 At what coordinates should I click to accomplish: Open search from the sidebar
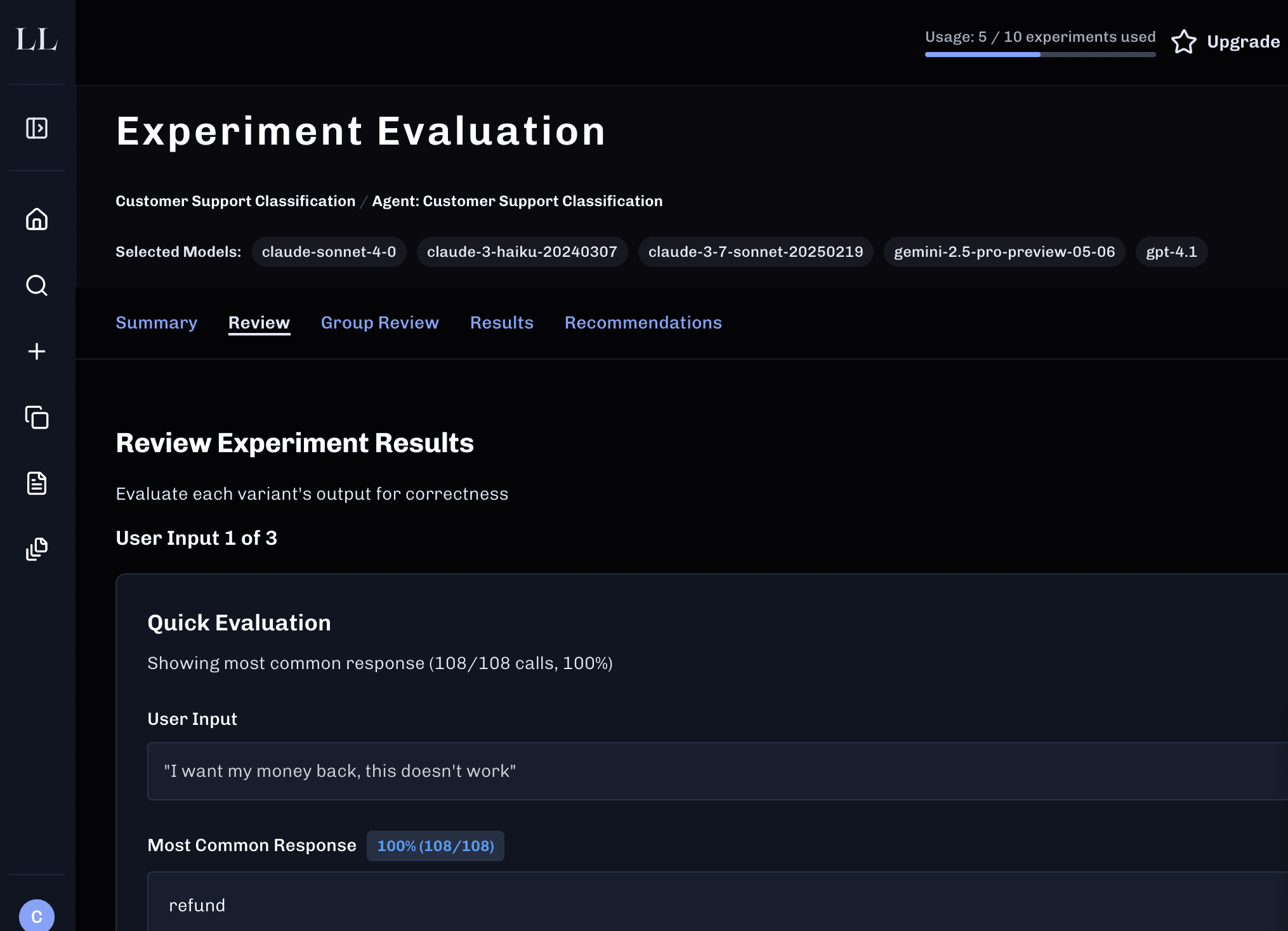point(36,286)
